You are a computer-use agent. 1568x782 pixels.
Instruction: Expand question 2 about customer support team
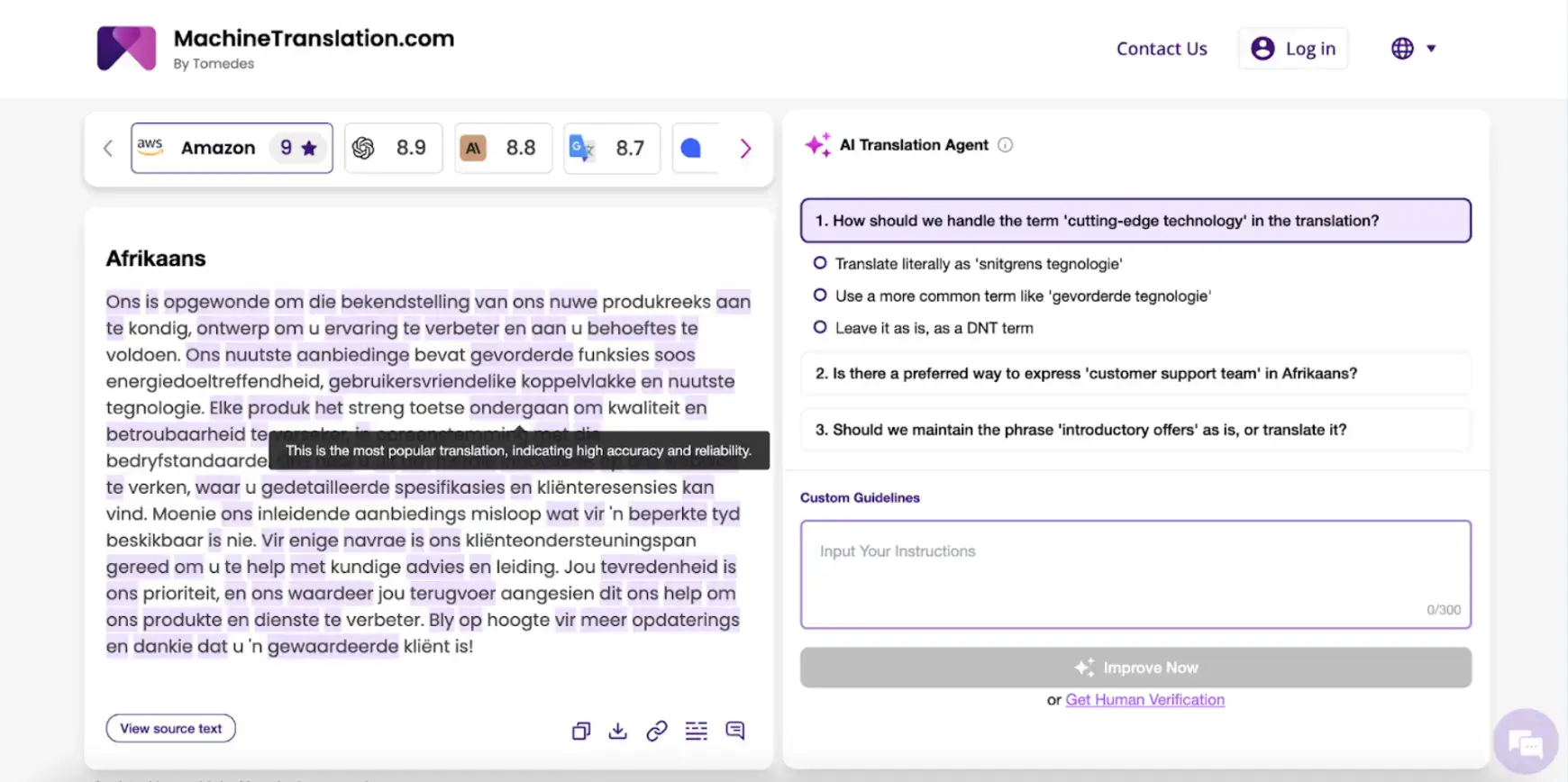(1135, 374)
